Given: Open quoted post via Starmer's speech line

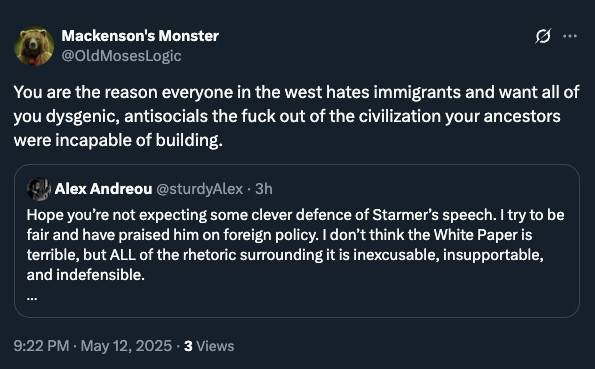Looking at the screenshot, I should coord(295,215).
